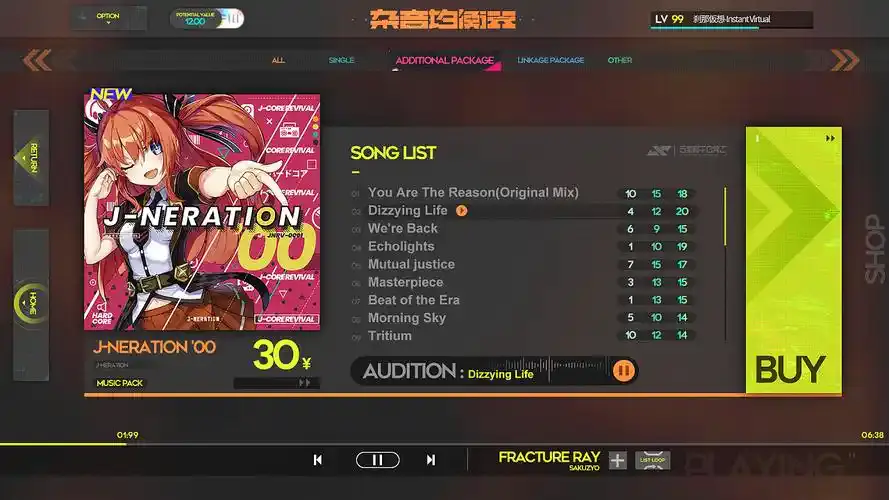The image size is (889, 500).
Task: Switch to the SINGLE tab
Action: (x=341, y=60)
